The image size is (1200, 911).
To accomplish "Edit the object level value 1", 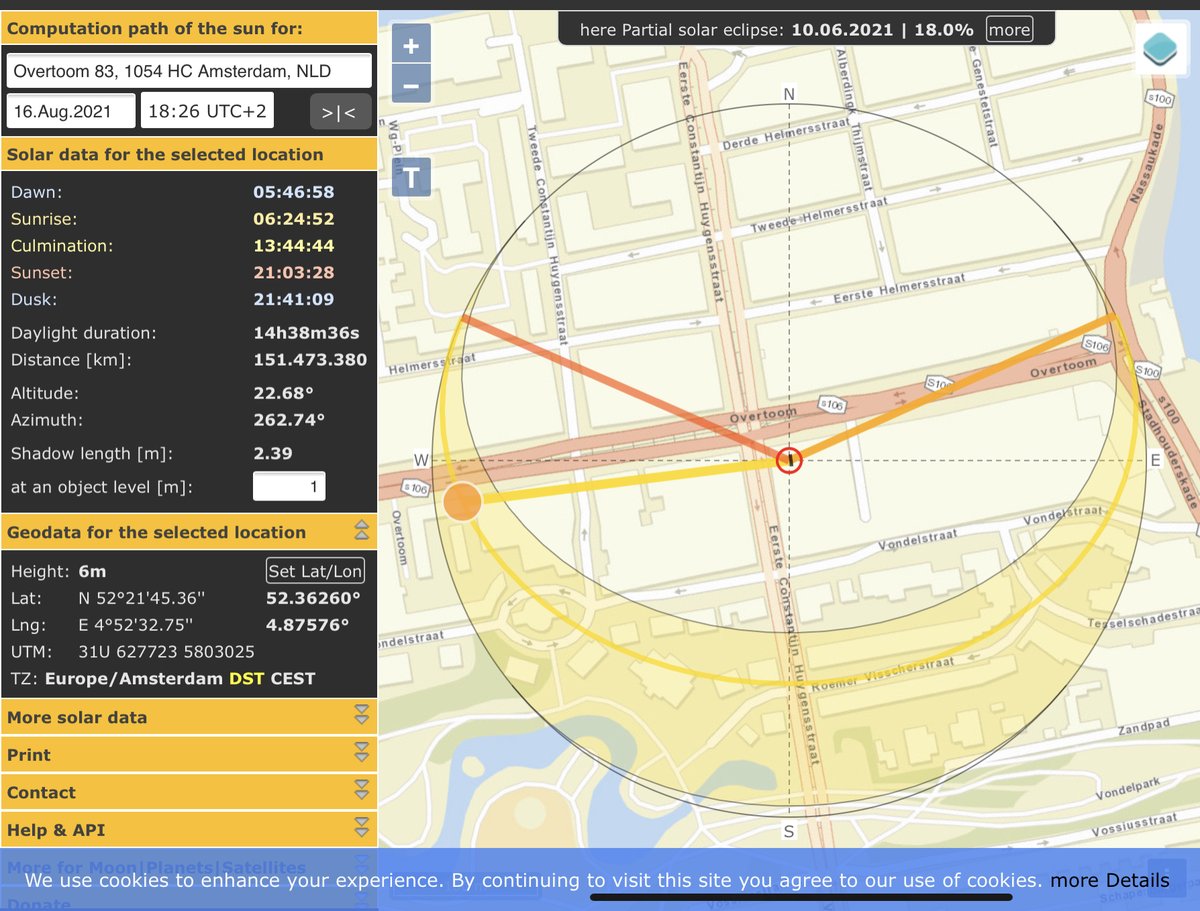I will (x=289, y=487).
